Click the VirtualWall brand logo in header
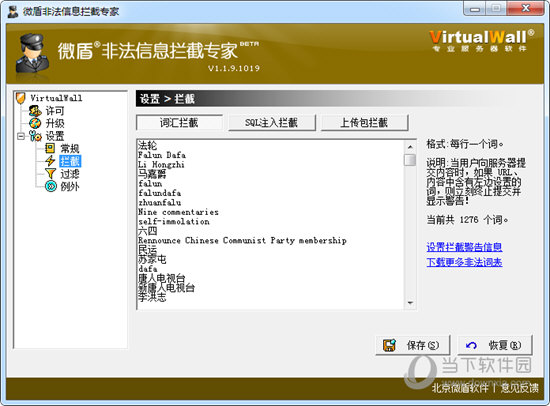This screenshot has height=406, width=550. (x=481, y=41)
